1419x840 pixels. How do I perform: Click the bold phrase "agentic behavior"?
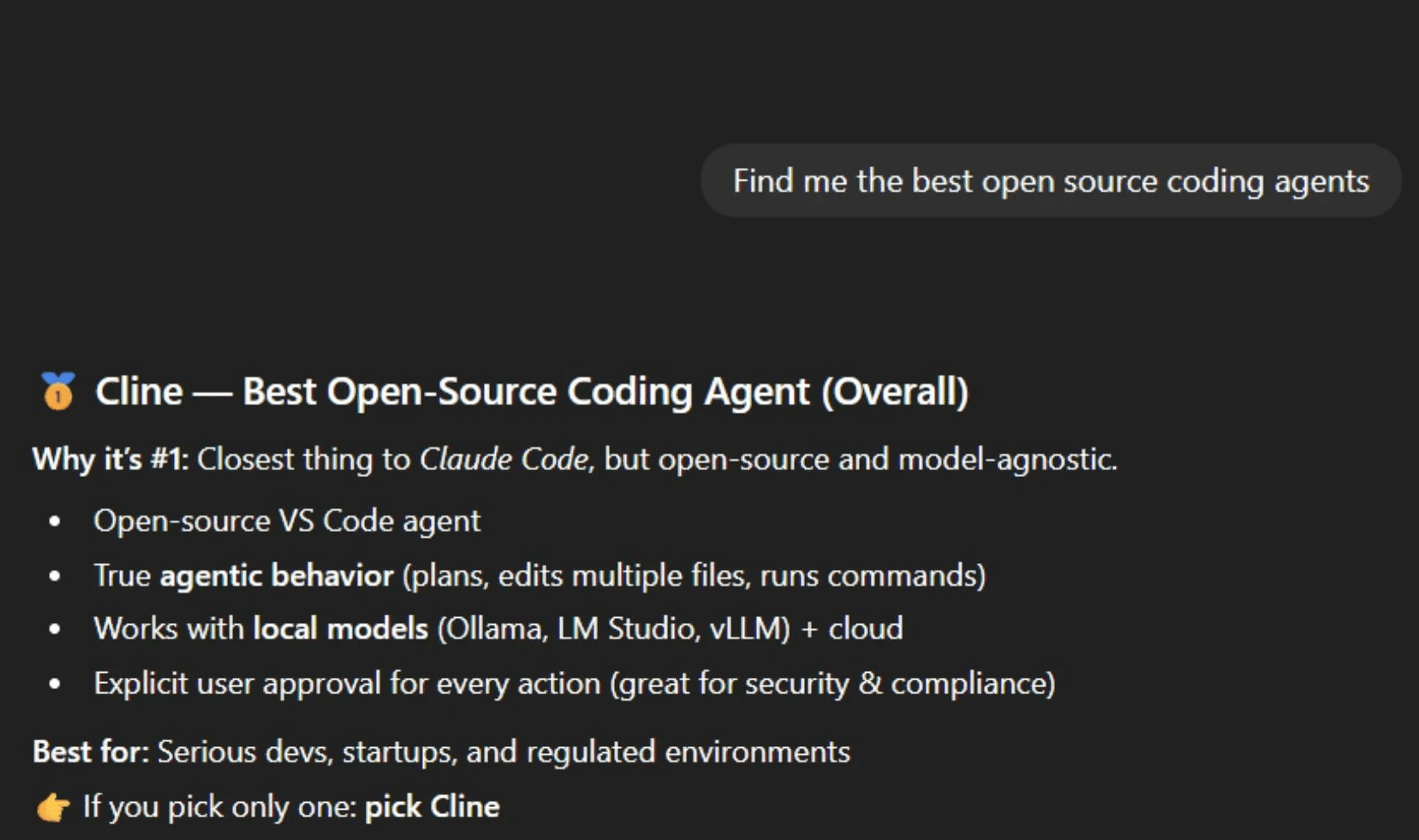point(276,575)
